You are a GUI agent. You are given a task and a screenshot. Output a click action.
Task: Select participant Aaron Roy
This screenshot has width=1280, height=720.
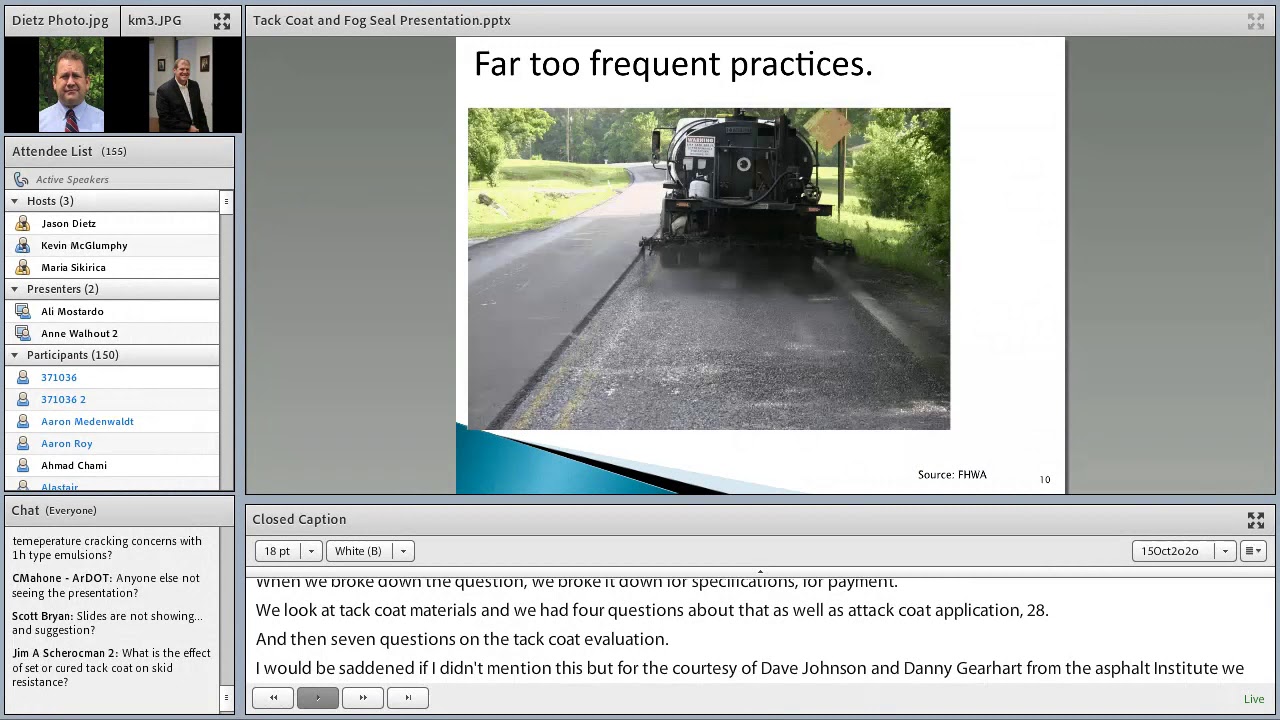coord(67,443)
